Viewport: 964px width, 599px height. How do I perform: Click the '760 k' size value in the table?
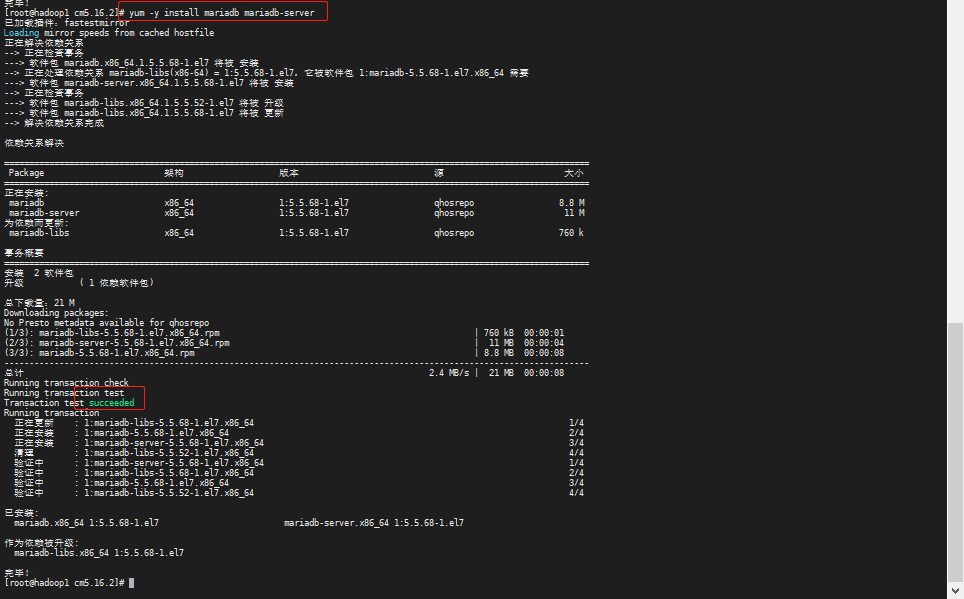pos(572,232)
